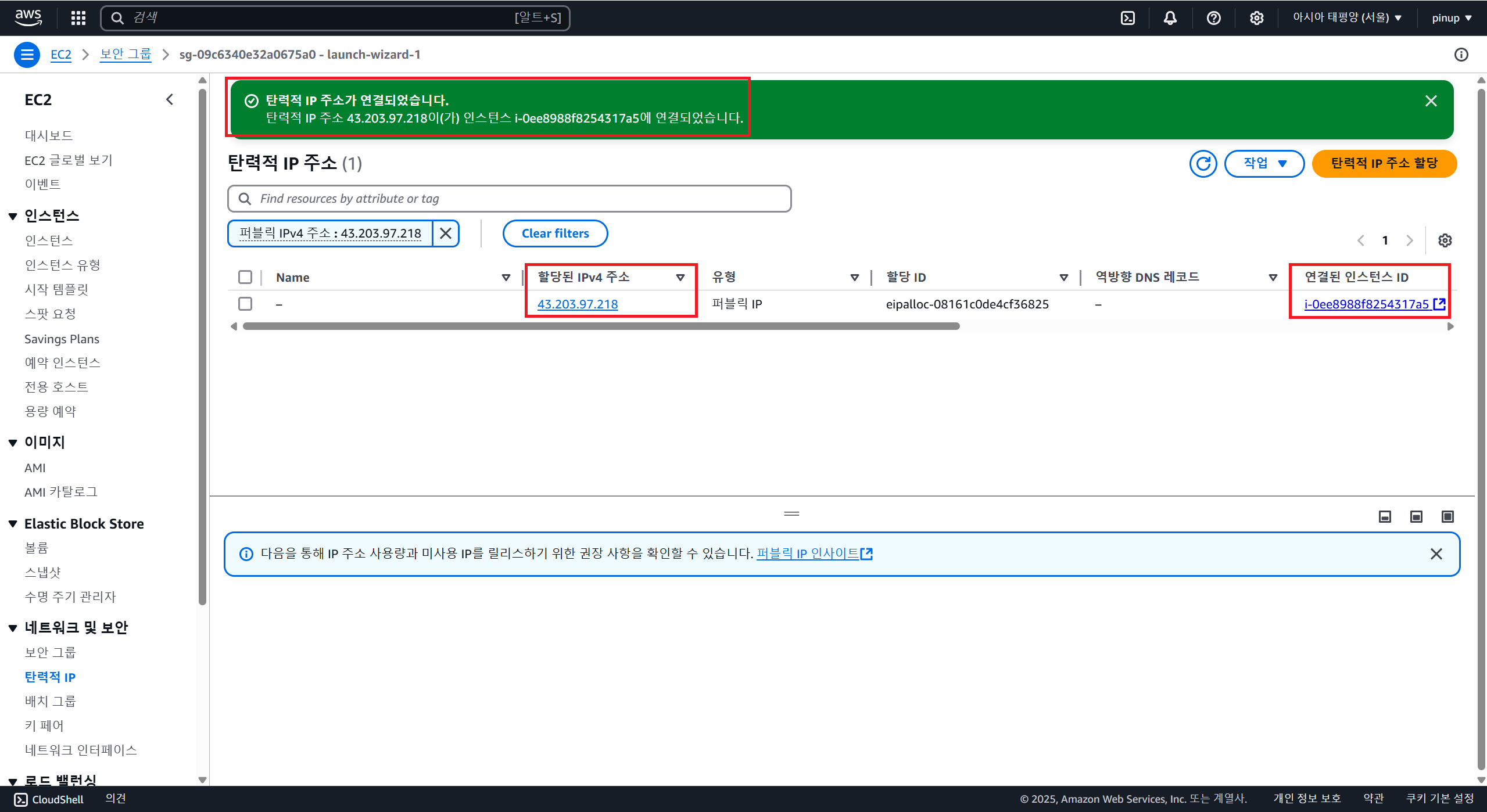This screenshot has height=812, width=1487.
Task: Open instance i-0ee8988f8254317a5 link
Action: 1374,304
